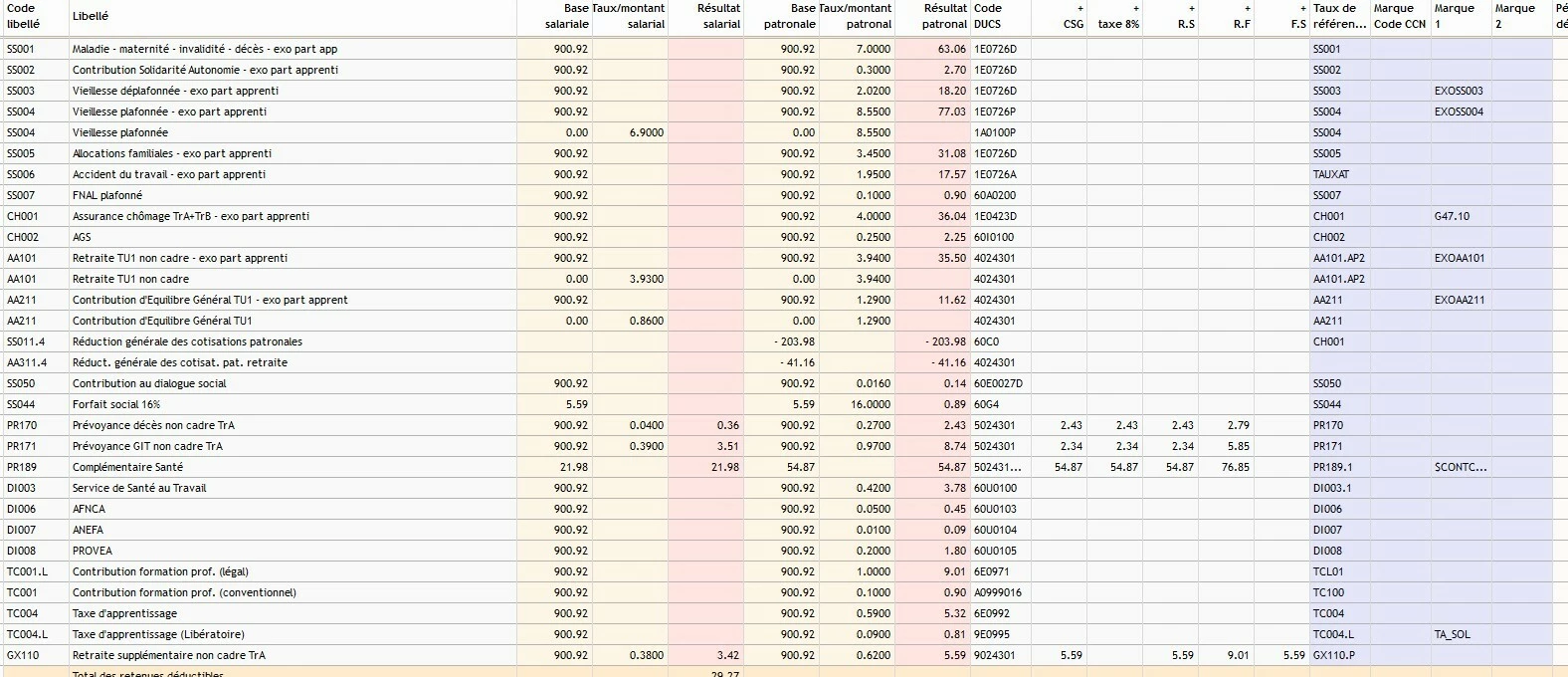Screen dimensions: 1568x677
Task: Click the 'SCONTC...' marque cell
Action: 1461,467
